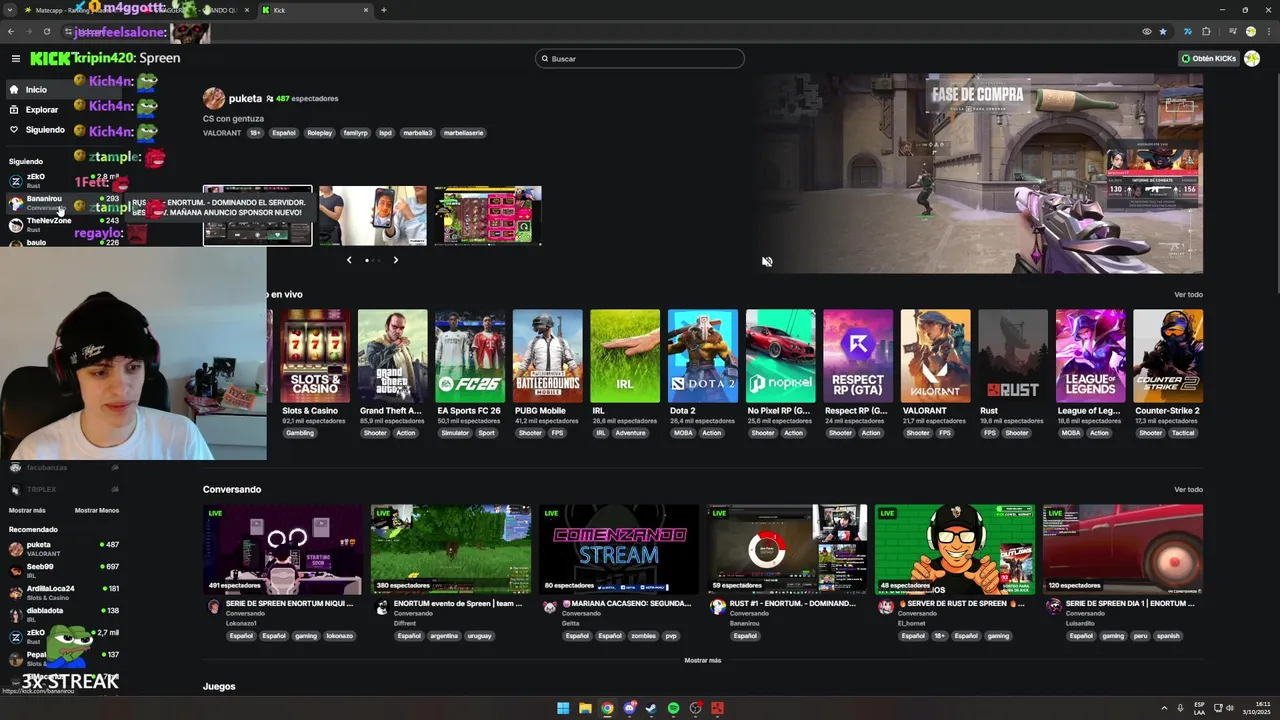
Task: Open Bananirou RUST #1 stream thumbnail
Action: (787, 550)
